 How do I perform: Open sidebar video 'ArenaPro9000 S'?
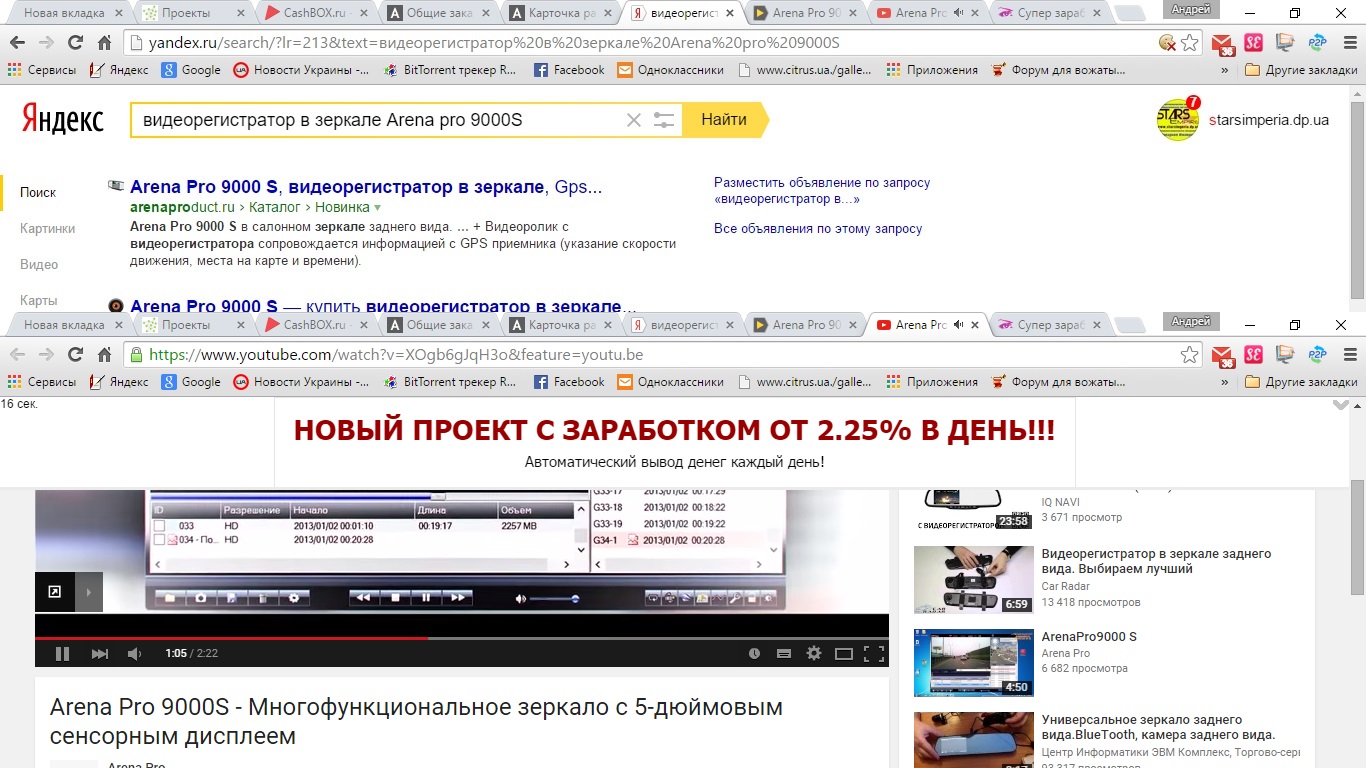(1089, 637)
